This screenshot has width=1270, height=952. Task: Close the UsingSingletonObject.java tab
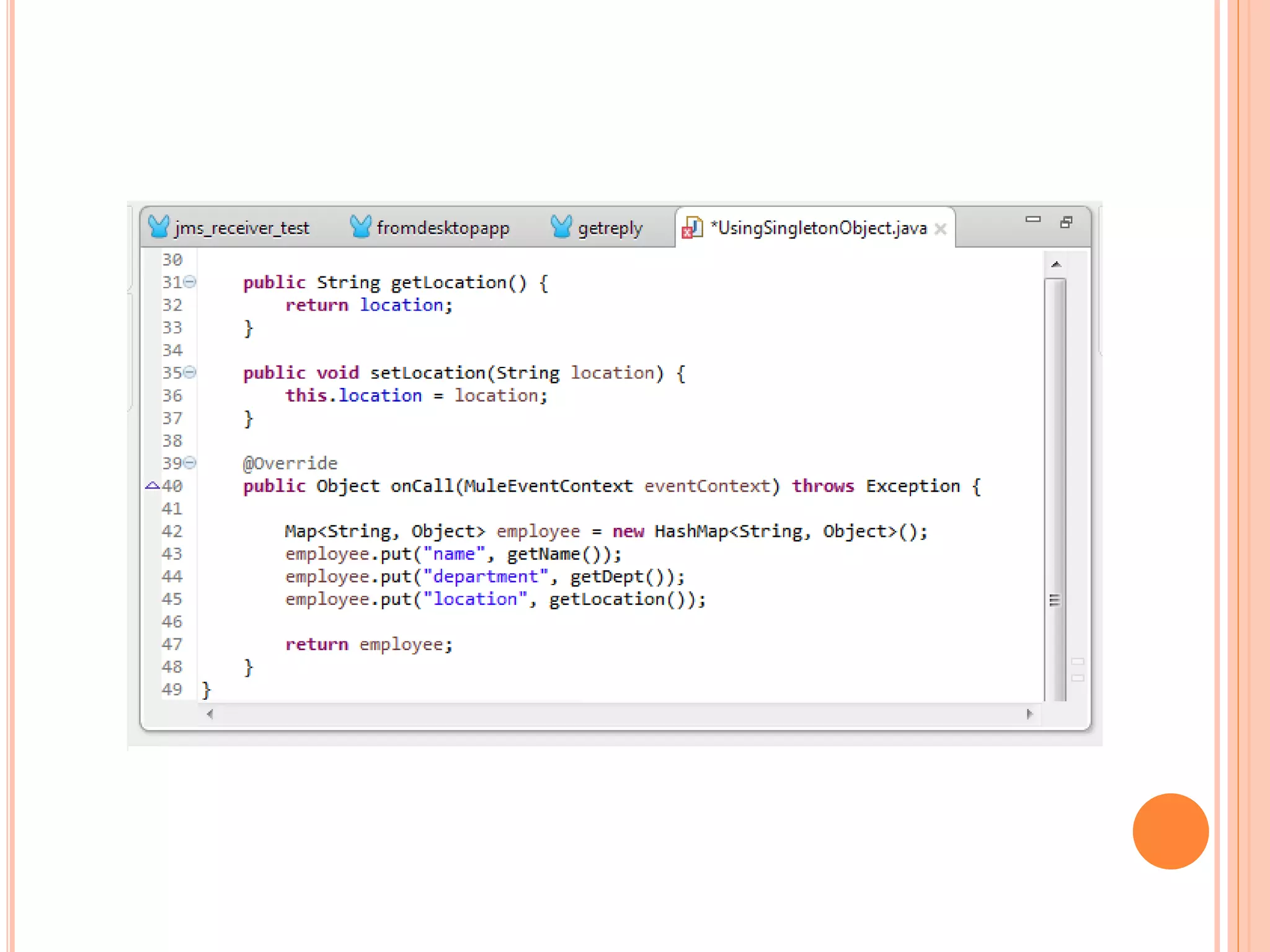940,229
